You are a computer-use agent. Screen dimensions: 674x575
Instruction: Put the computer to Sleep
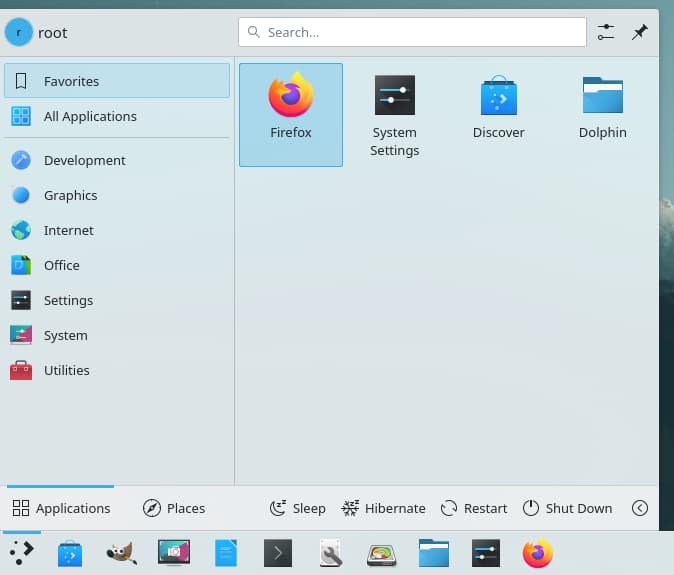pyautogui.click(x=297, y=508)
